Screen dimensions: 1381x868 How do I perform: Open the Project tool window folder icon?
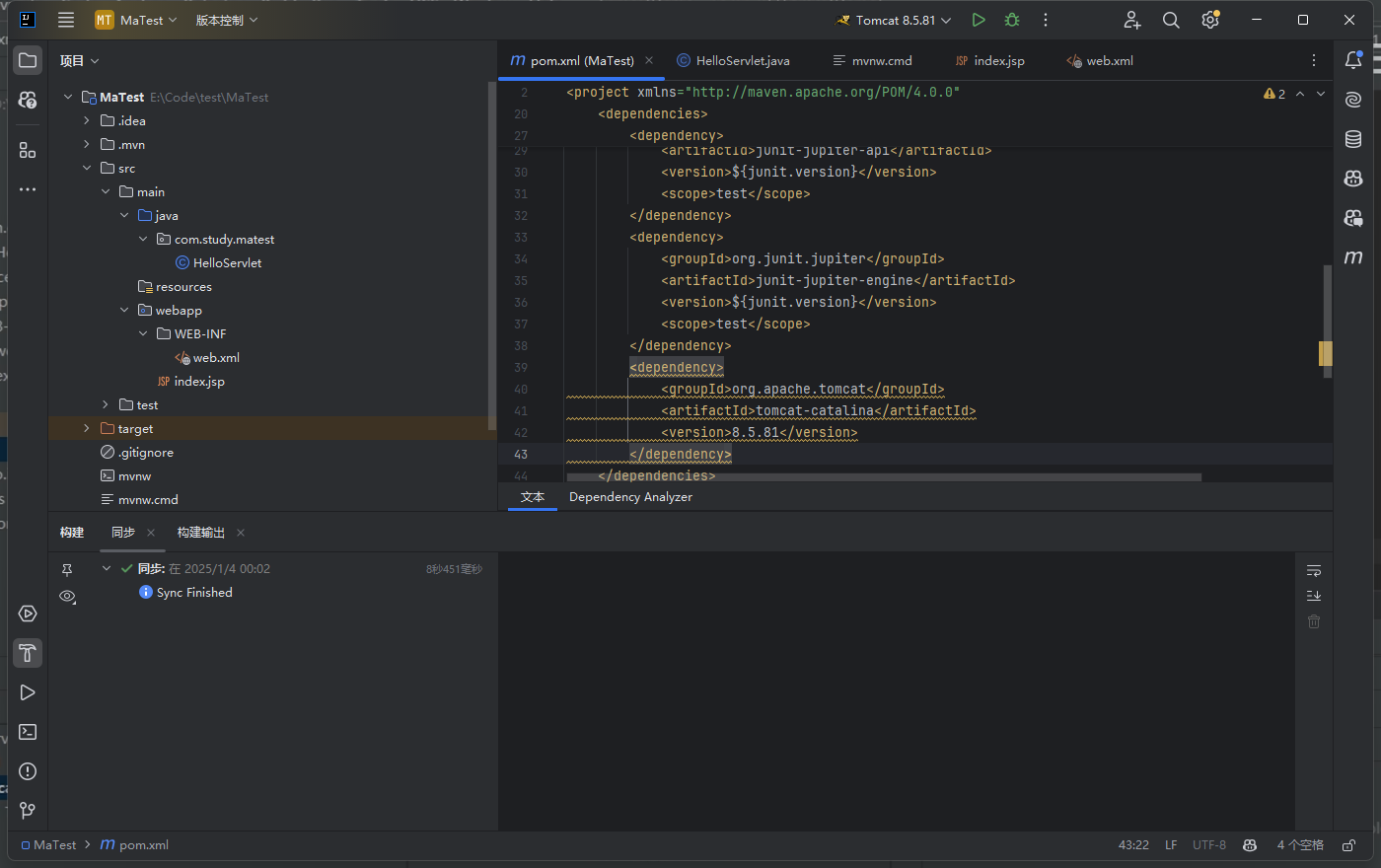coord(28,60)
